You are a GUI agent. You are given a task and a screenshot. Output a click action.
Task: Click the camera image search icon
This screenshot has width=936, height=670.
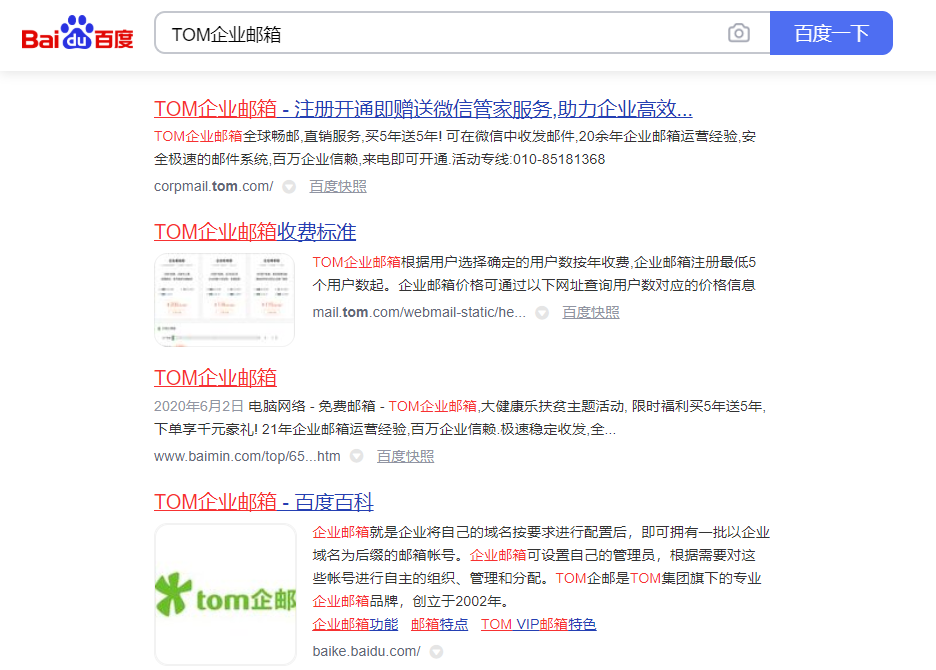pyautogui.click(x=738, y=34)
